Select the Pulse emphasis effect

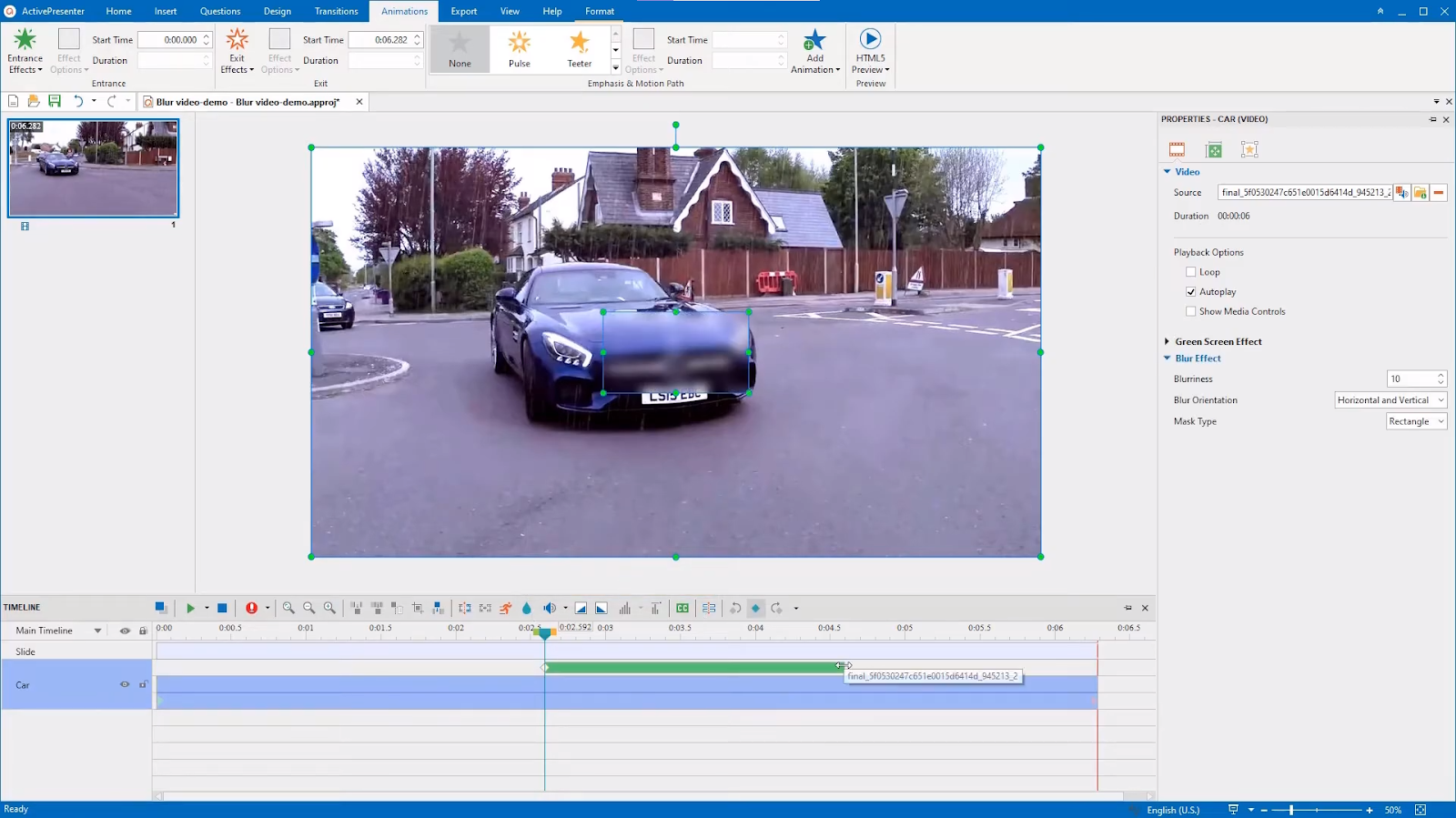click(x=520, y=49)
